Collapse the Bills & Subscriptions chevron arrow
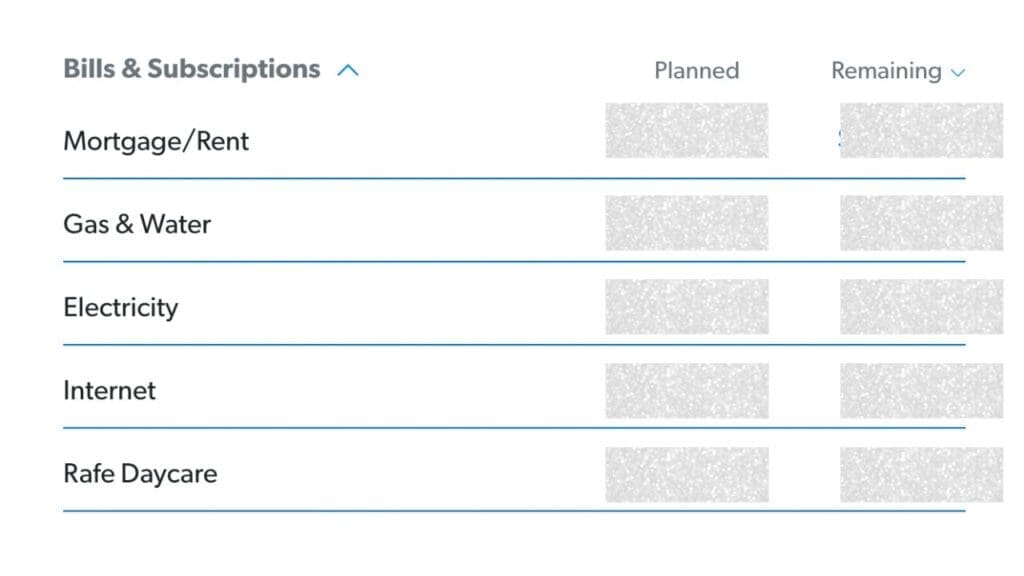 click(348, 71)
